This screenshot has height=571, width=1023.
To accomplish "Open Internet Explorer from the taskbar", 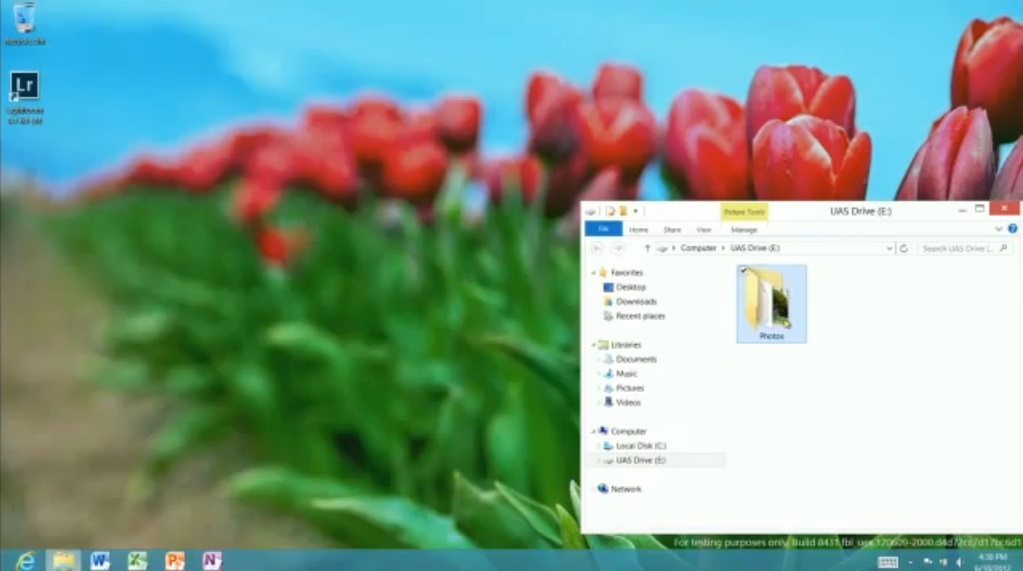I will click(25, 561).
